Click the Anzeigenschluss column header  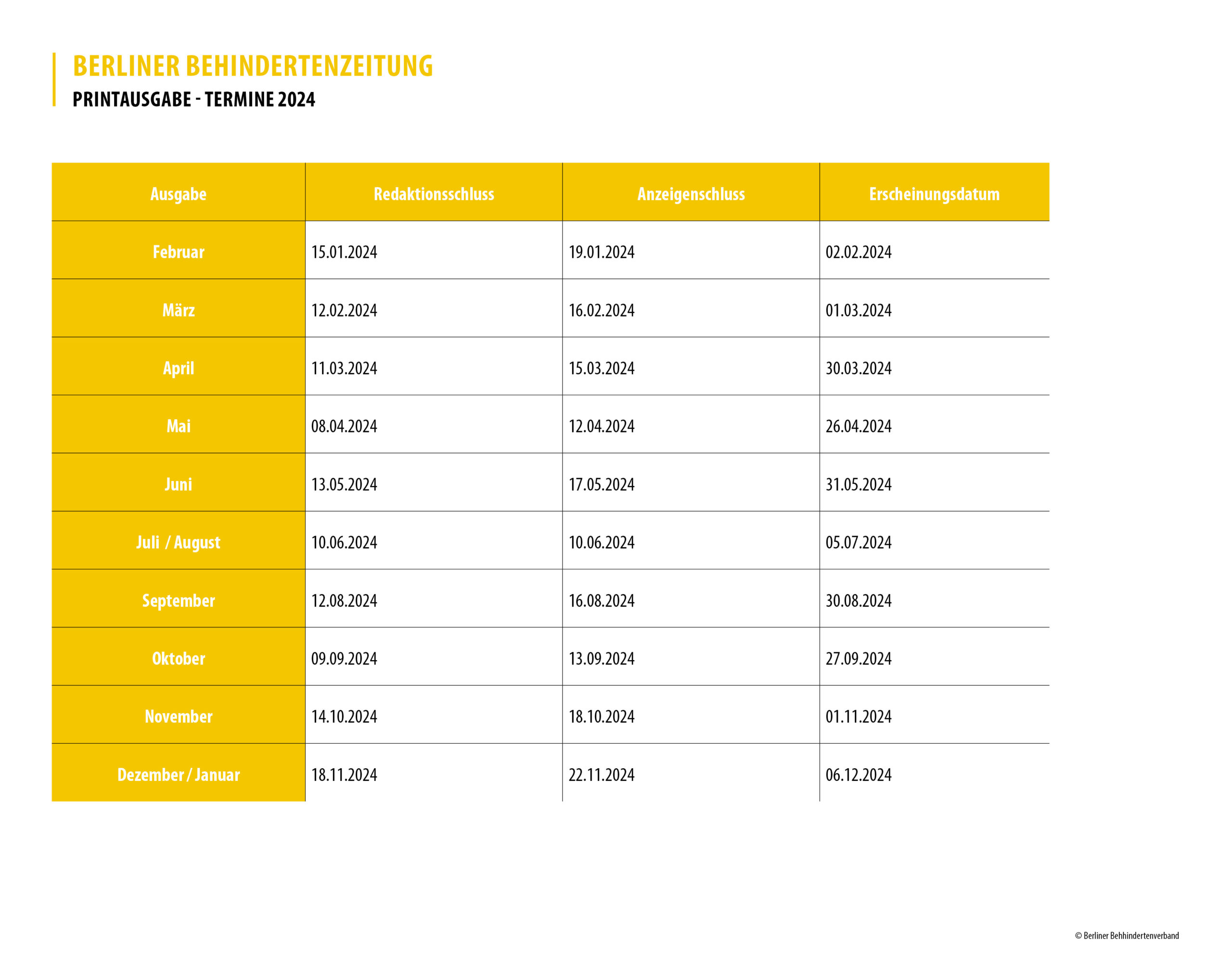pyautogui.click(x=691, y=194)
